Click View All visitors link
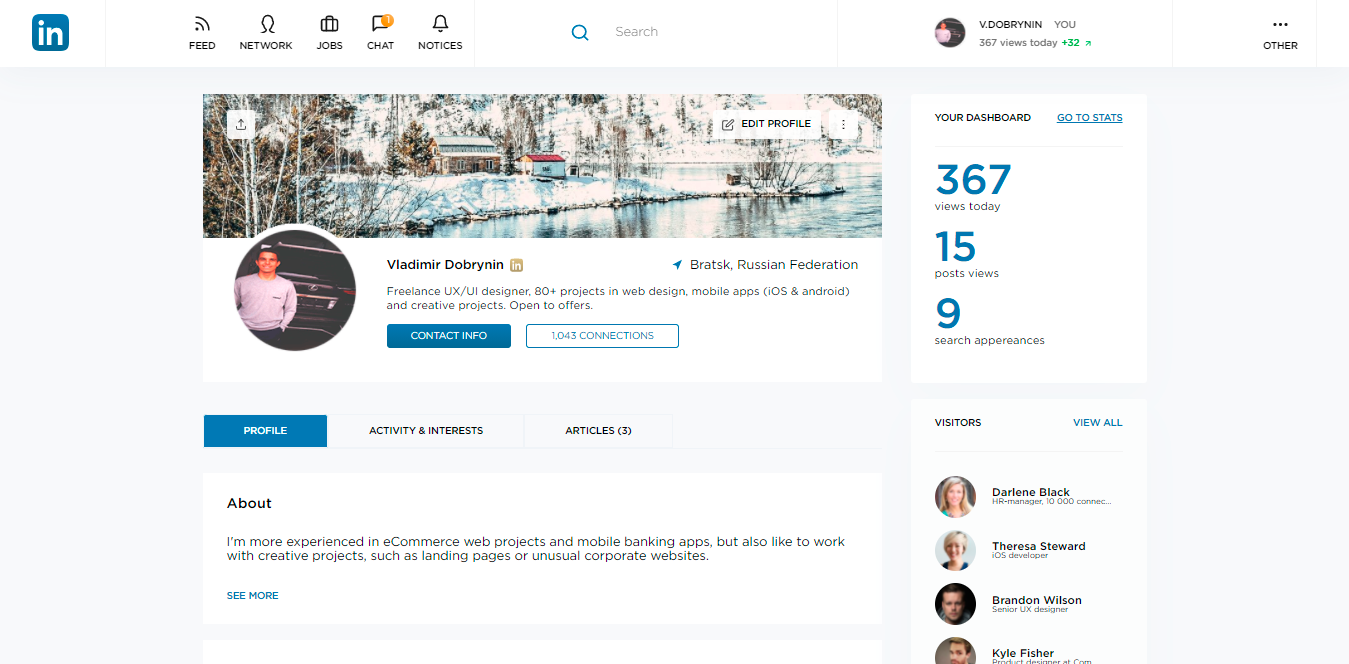 (1098, 423)
